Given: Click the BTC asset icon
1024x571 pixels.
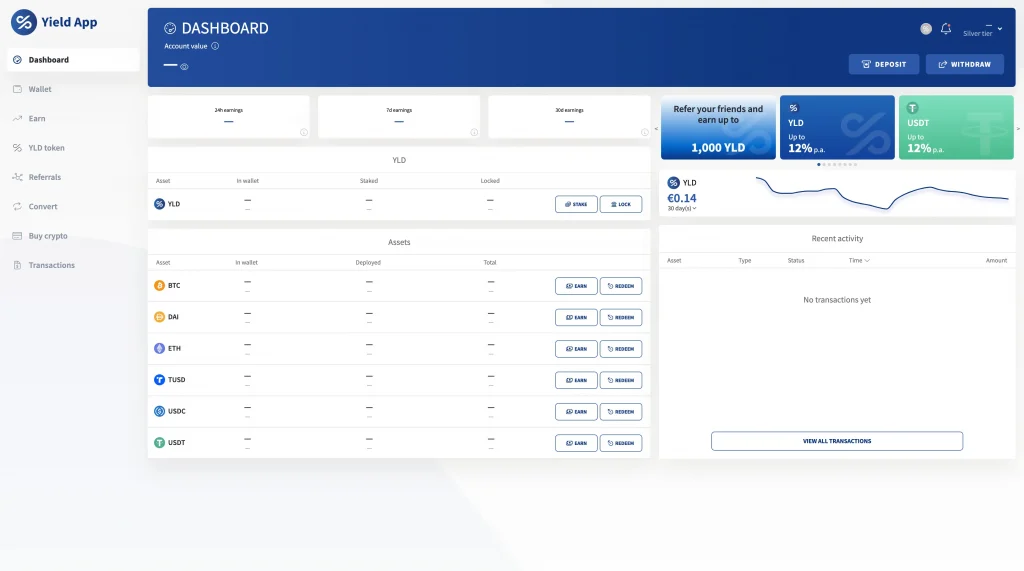Looking at the screenshot, I should point(159,286).
